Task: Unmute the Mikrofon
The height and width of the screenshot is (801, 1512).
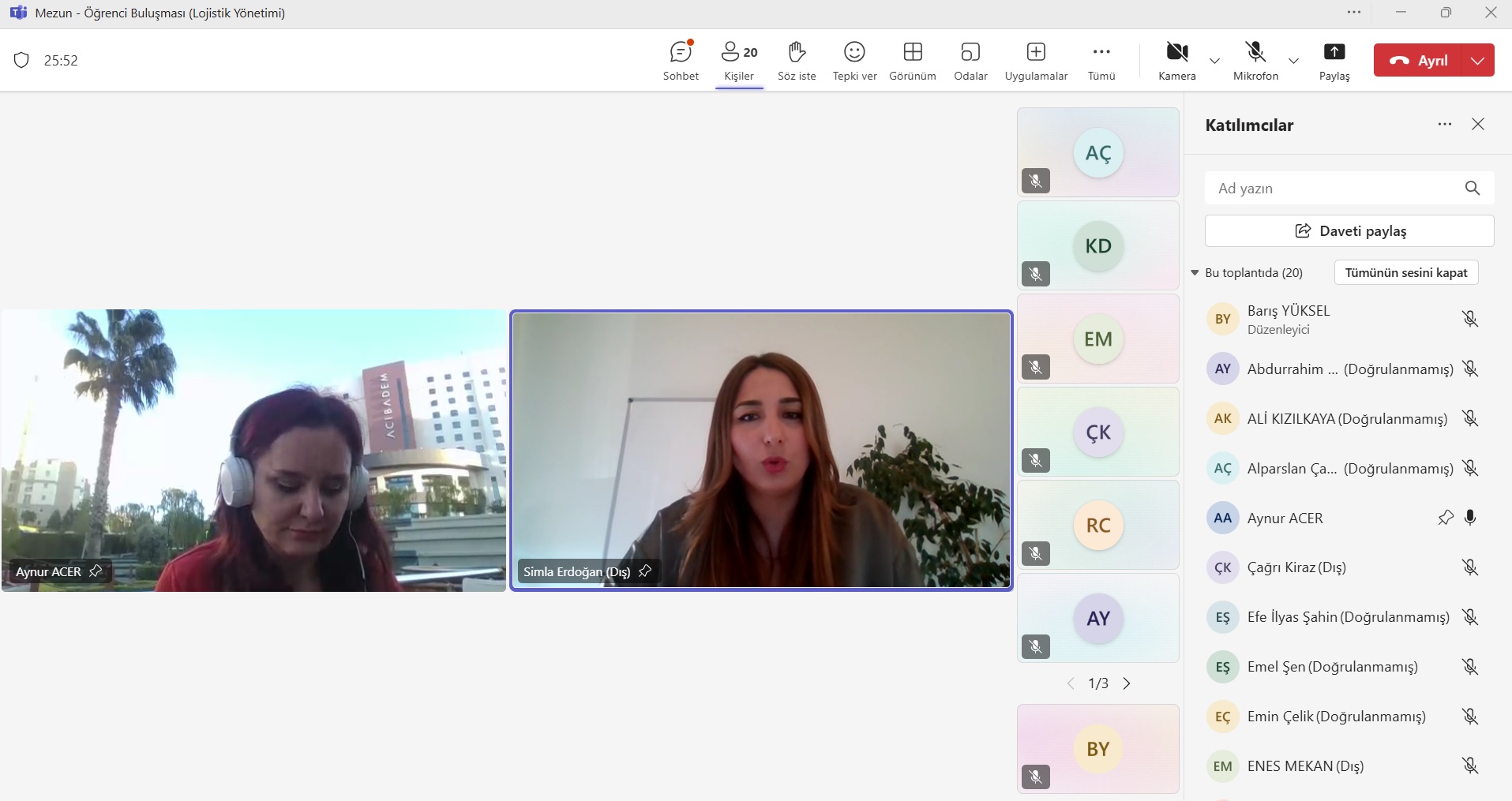Action: (1255, 61)
